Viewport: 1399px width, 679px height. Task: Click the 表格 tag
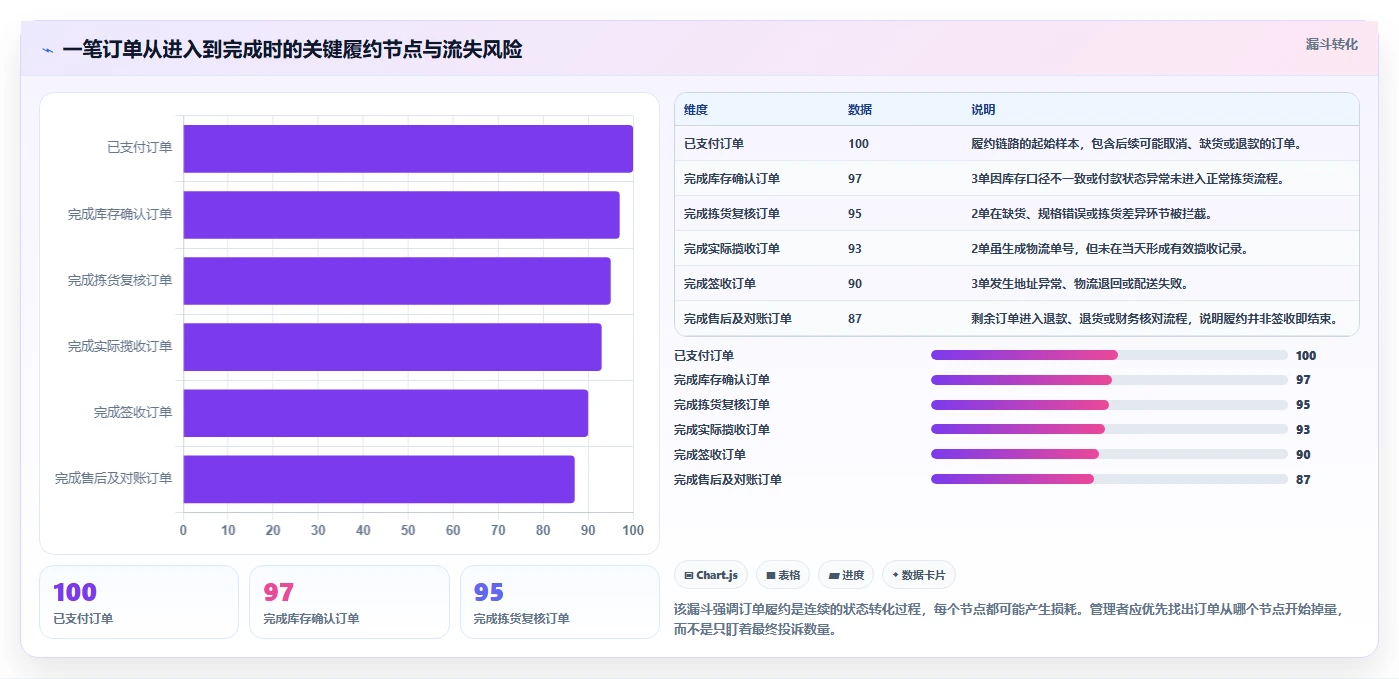point(783,575)
